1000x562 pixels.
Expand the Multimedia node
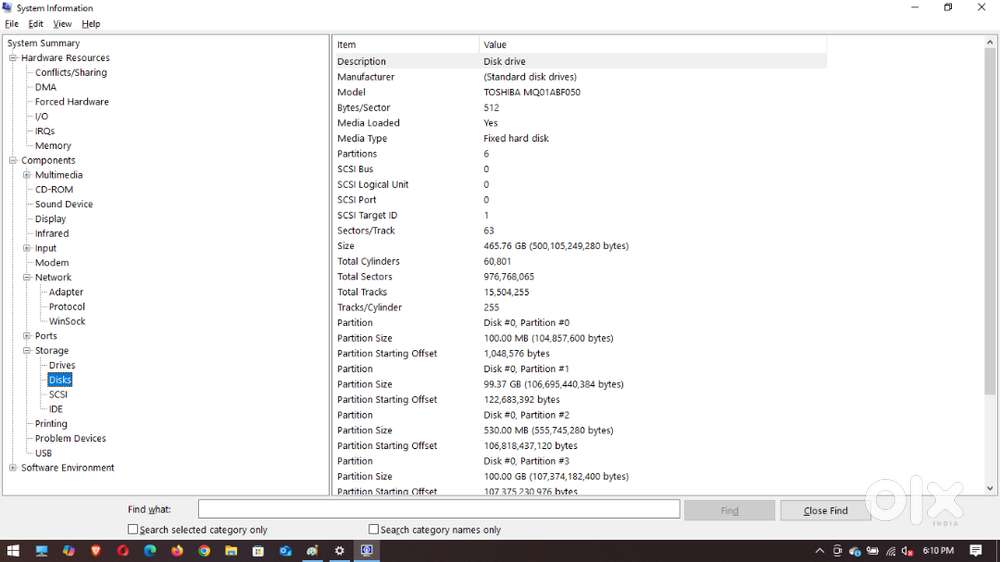point(27,175)
